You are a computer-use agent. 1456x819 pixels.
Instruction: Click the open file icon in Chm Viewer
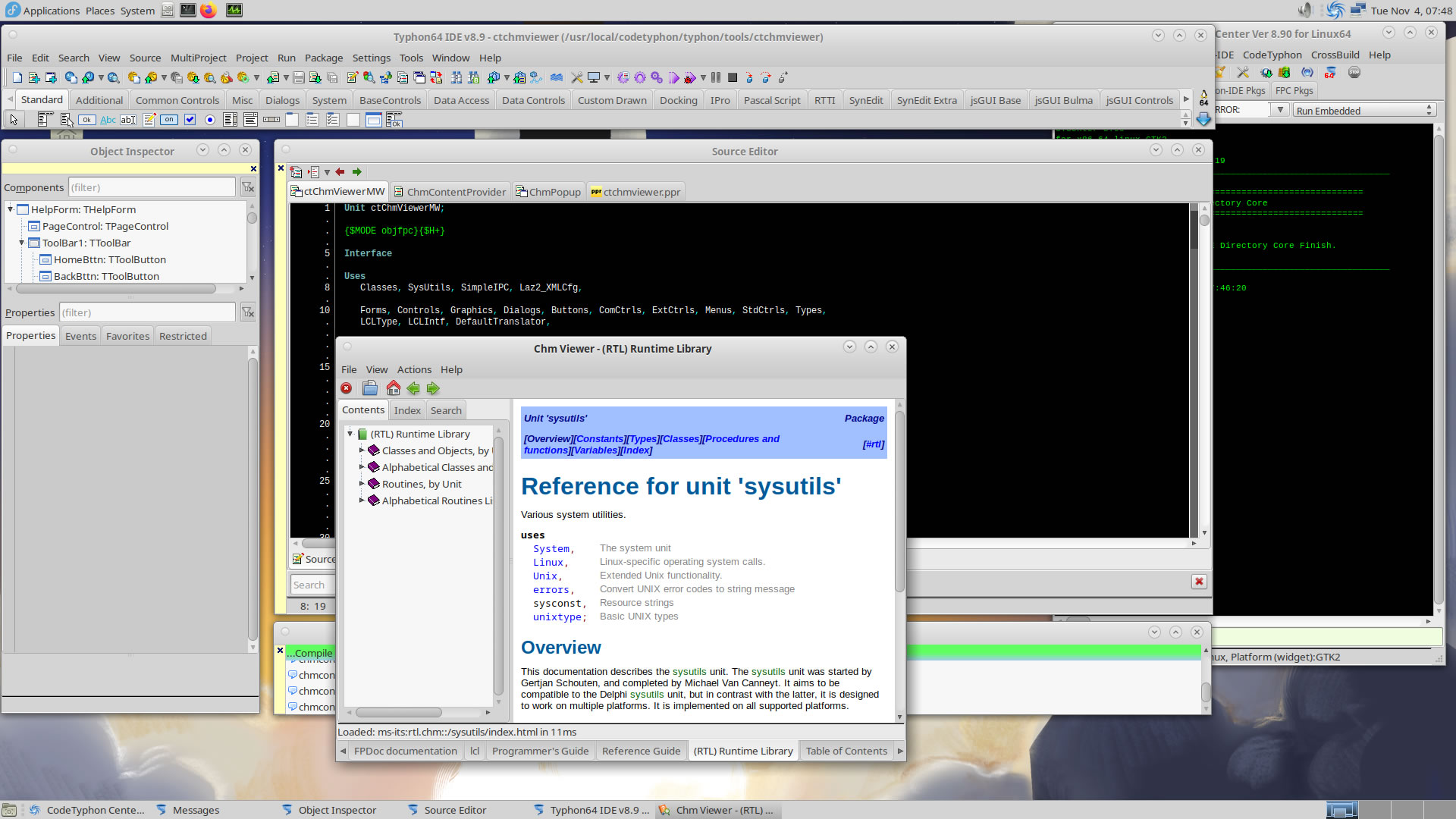coord(370,388)
